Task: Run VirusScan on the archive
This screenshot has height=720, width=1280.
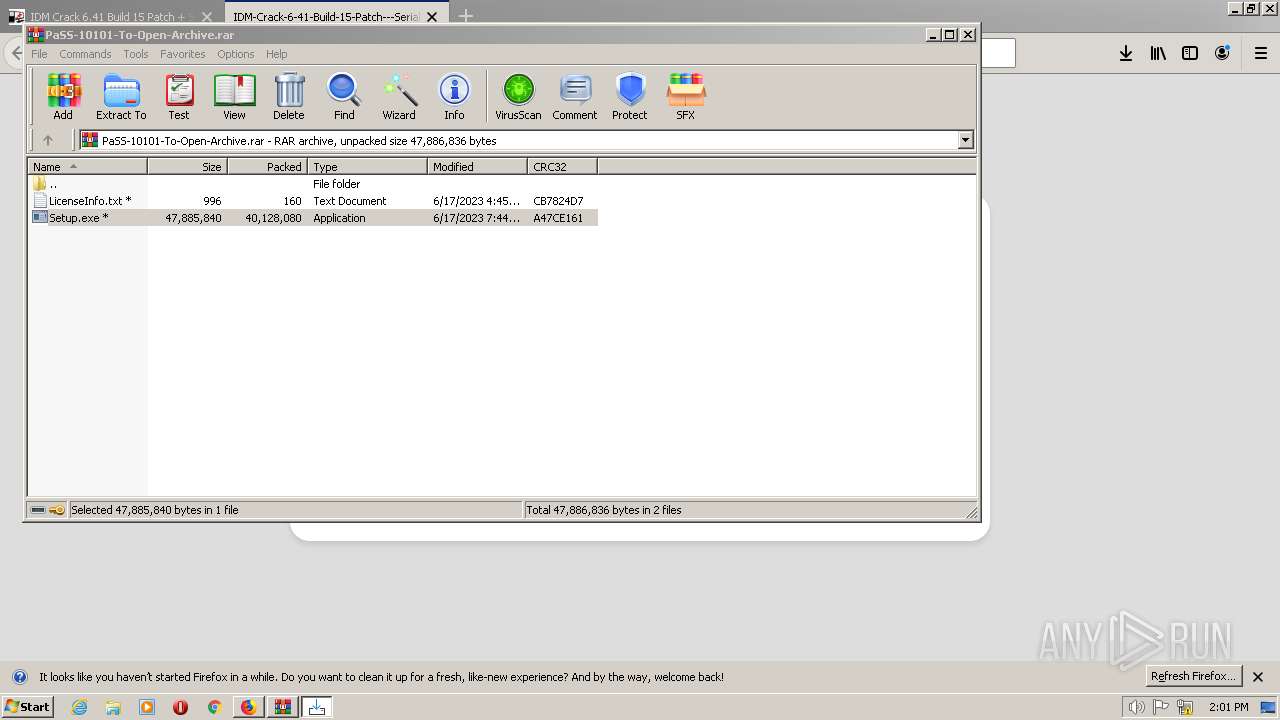Action: pyautogui.click(x=518, y=97)
